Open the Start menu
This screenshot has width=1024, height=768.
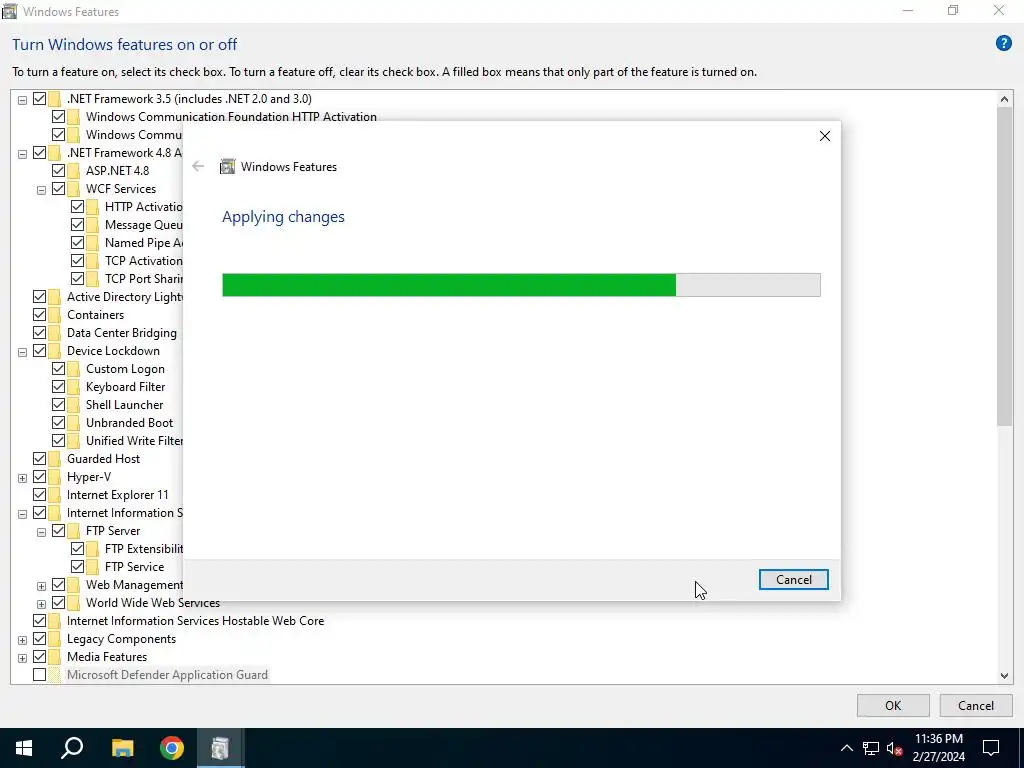pos(24,748)
